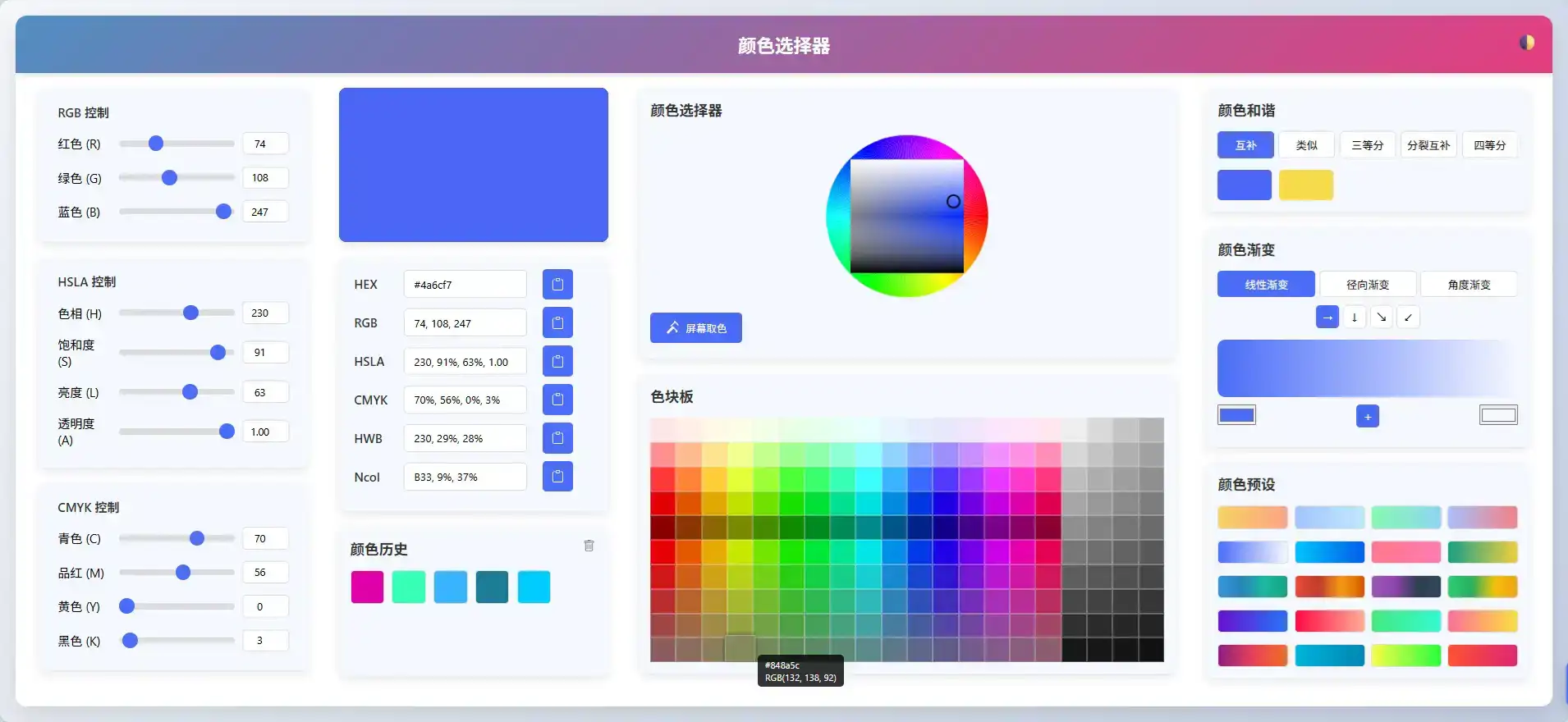
Task: Click the selector handle in color square
Action: 953,201
